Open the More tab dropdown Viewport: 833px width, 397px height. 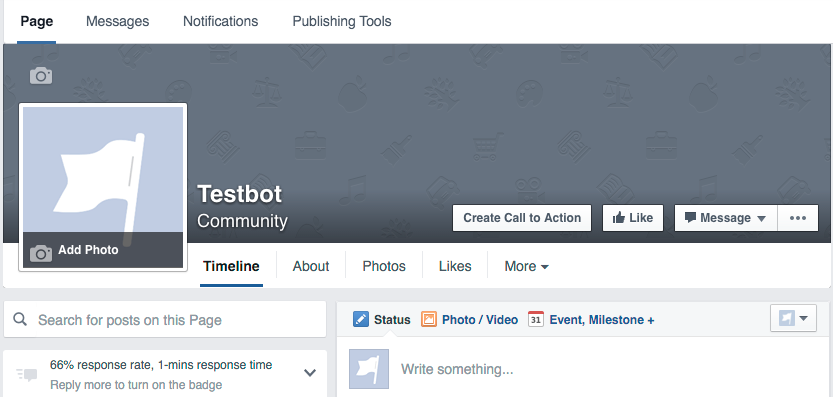coord(526,266)
